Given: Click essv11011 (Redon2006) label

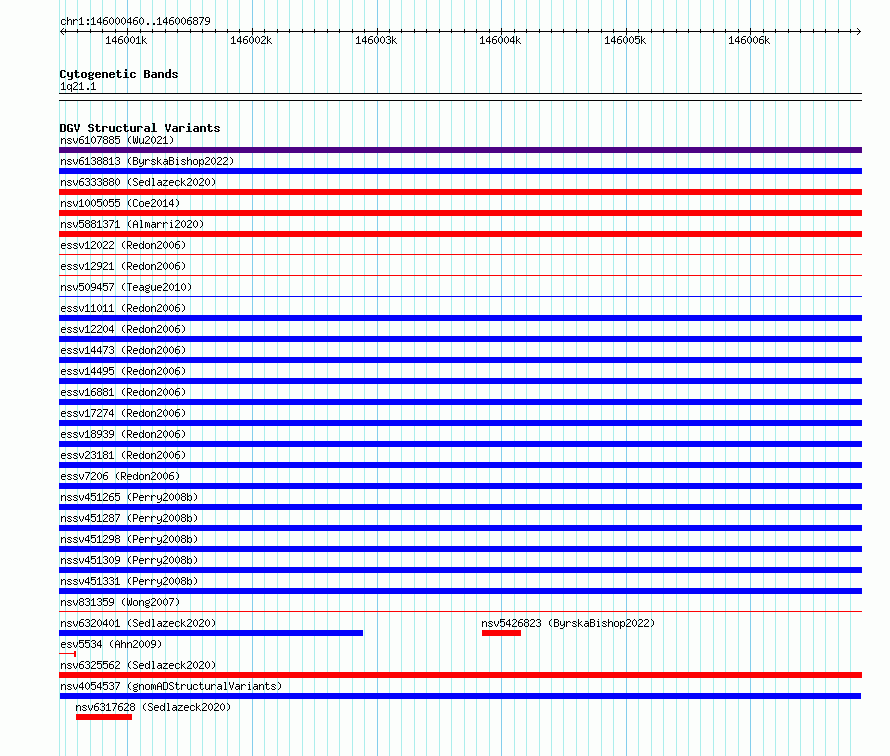Looking at the screenshot, I should pos(123,308).
